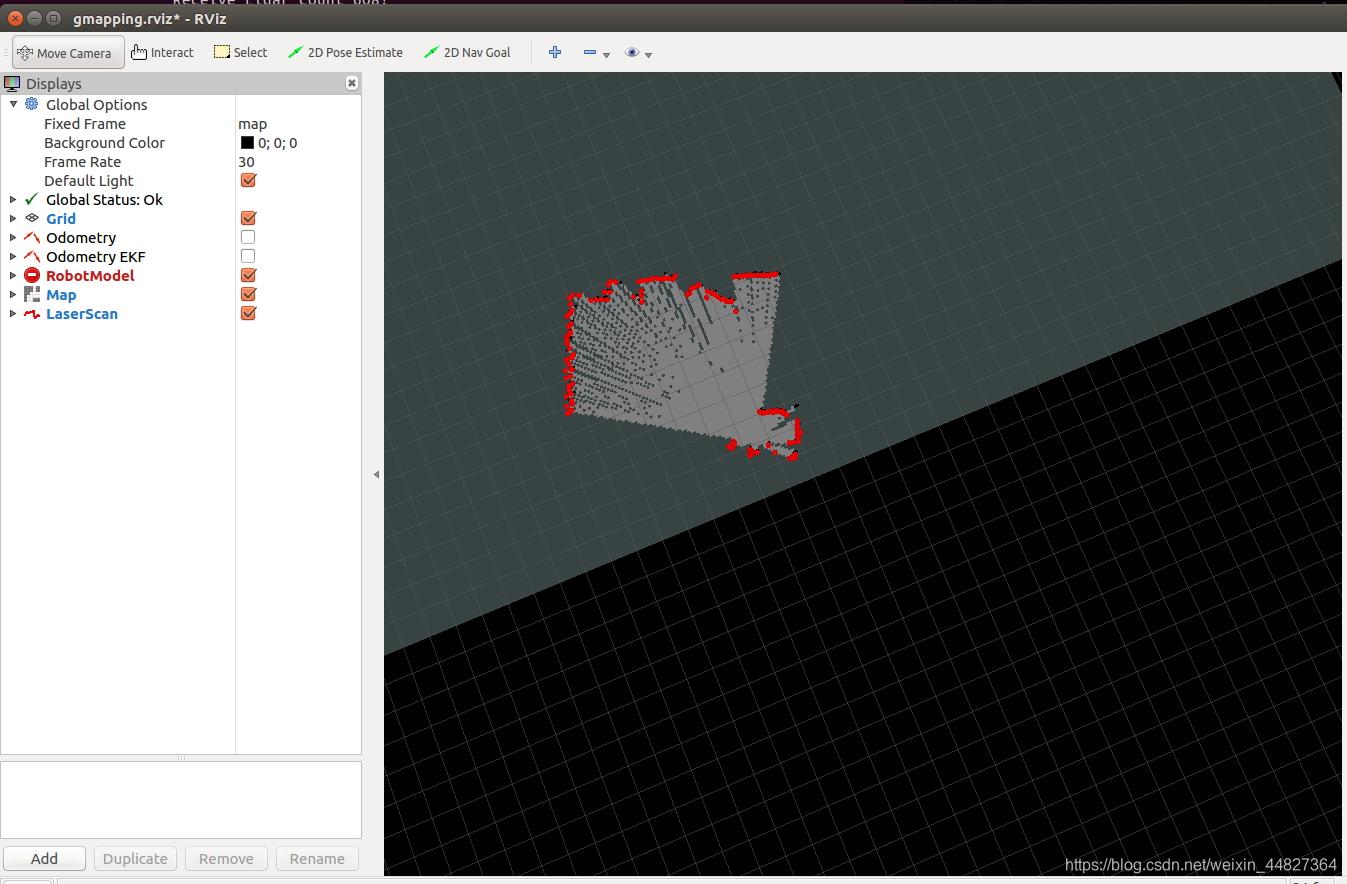Hide the Map display via checkbox
Screen dimensions: 1347x884
(x=248, y=294)
